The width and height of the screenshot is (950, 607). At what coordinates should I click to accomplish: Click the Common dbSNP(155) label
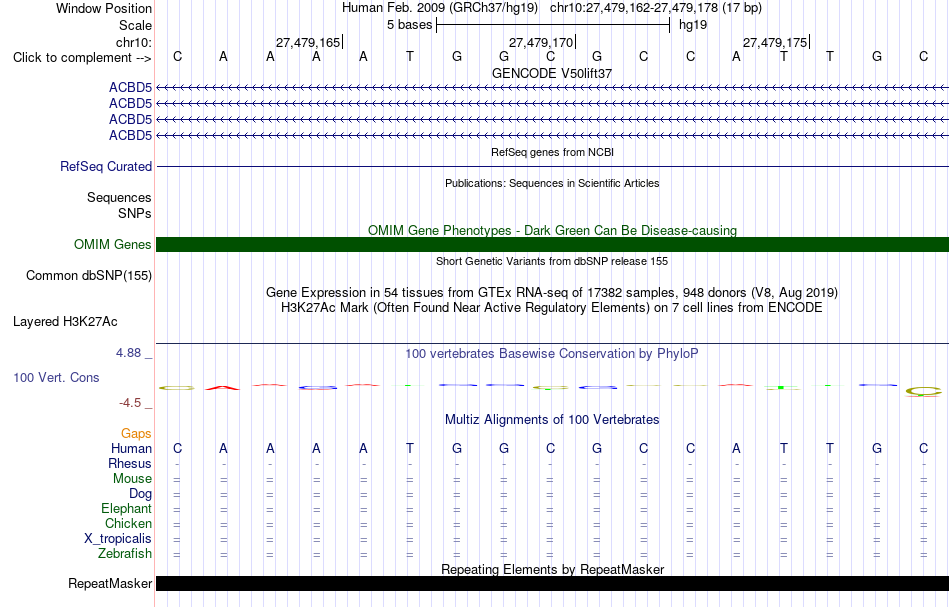coord(89,276)
